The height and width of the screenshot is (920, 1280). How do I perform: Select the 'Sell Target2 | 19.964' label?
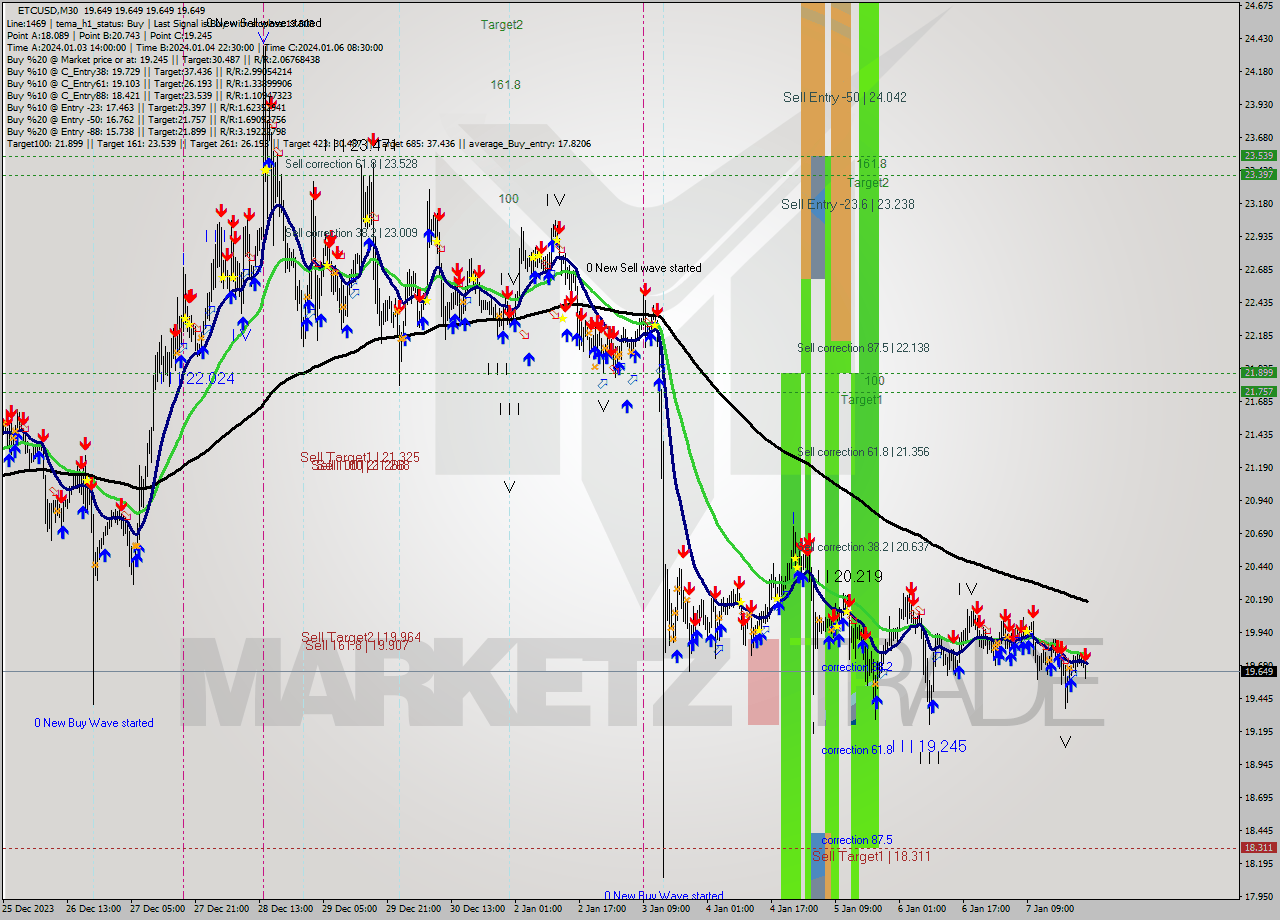pos(361,637)
